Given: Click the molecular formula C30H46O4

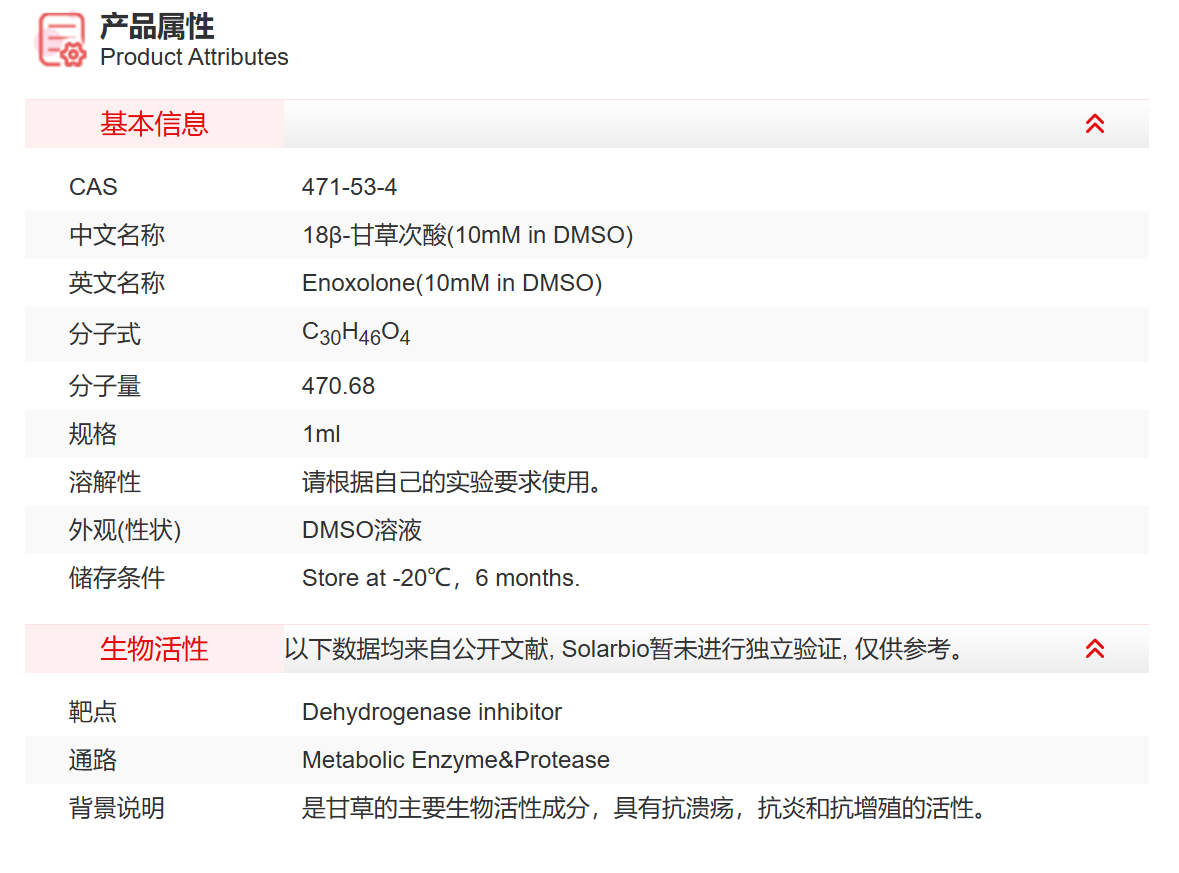Looking at the screenshot, I should coord(356,334).
